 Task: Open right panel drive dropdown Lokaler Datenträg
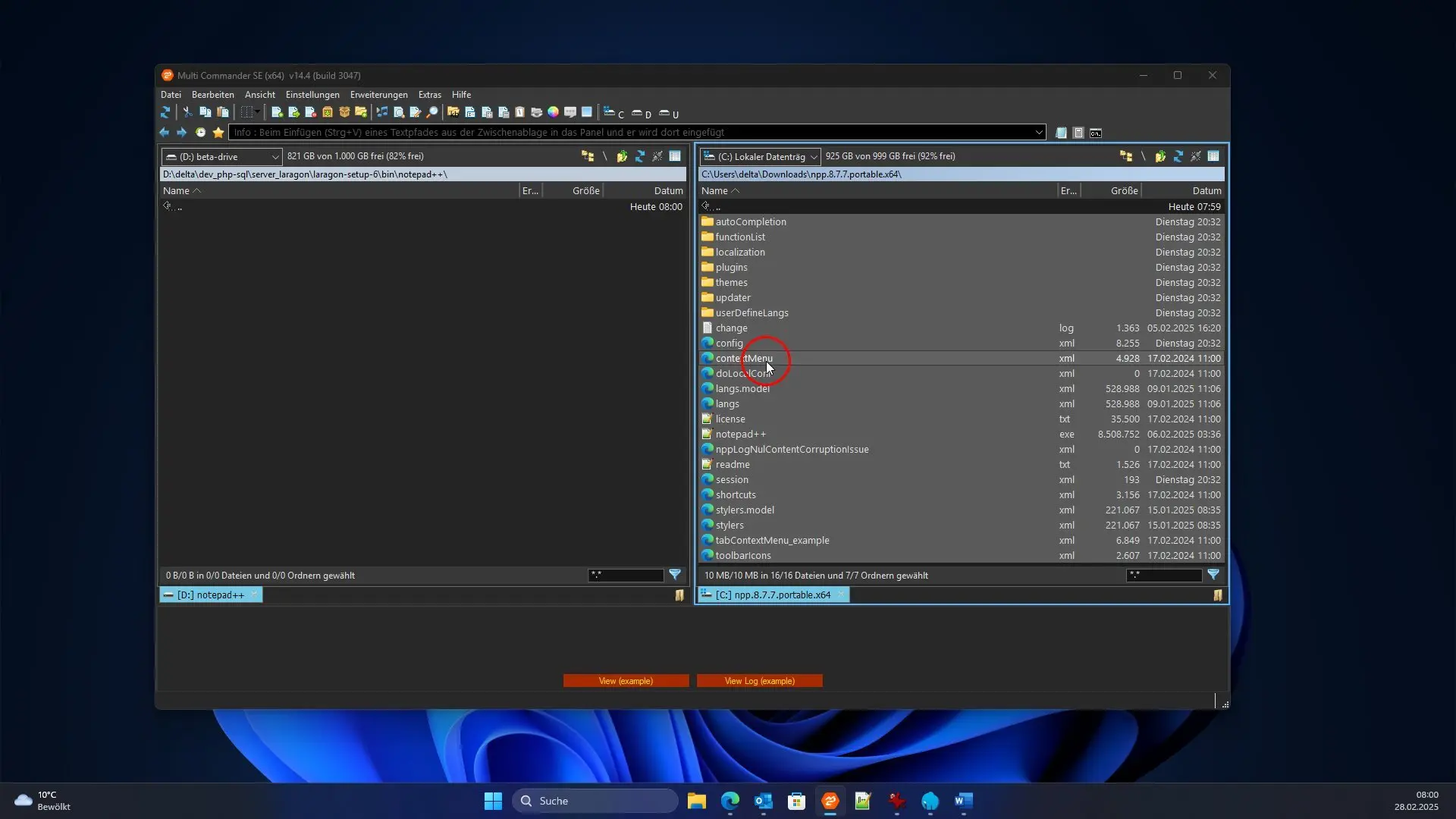coord(760,156)
